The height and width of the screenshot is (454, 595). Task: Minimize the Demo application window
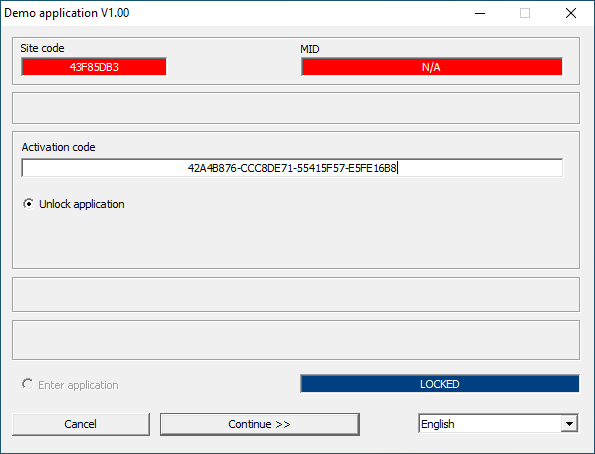click(x=480, y=13)
